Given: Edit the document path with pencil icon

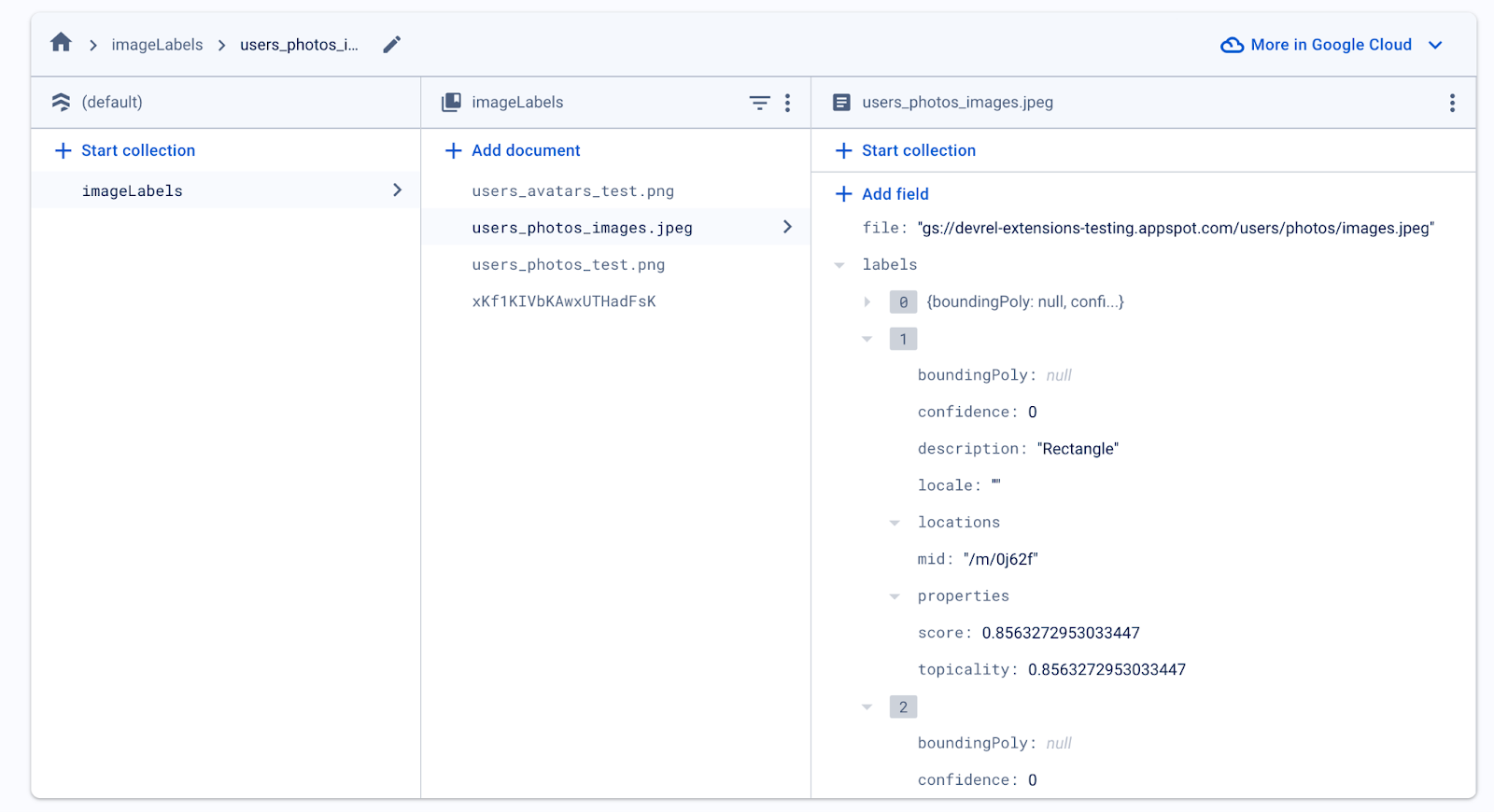Looking at the screenshot, I should 392,44.
